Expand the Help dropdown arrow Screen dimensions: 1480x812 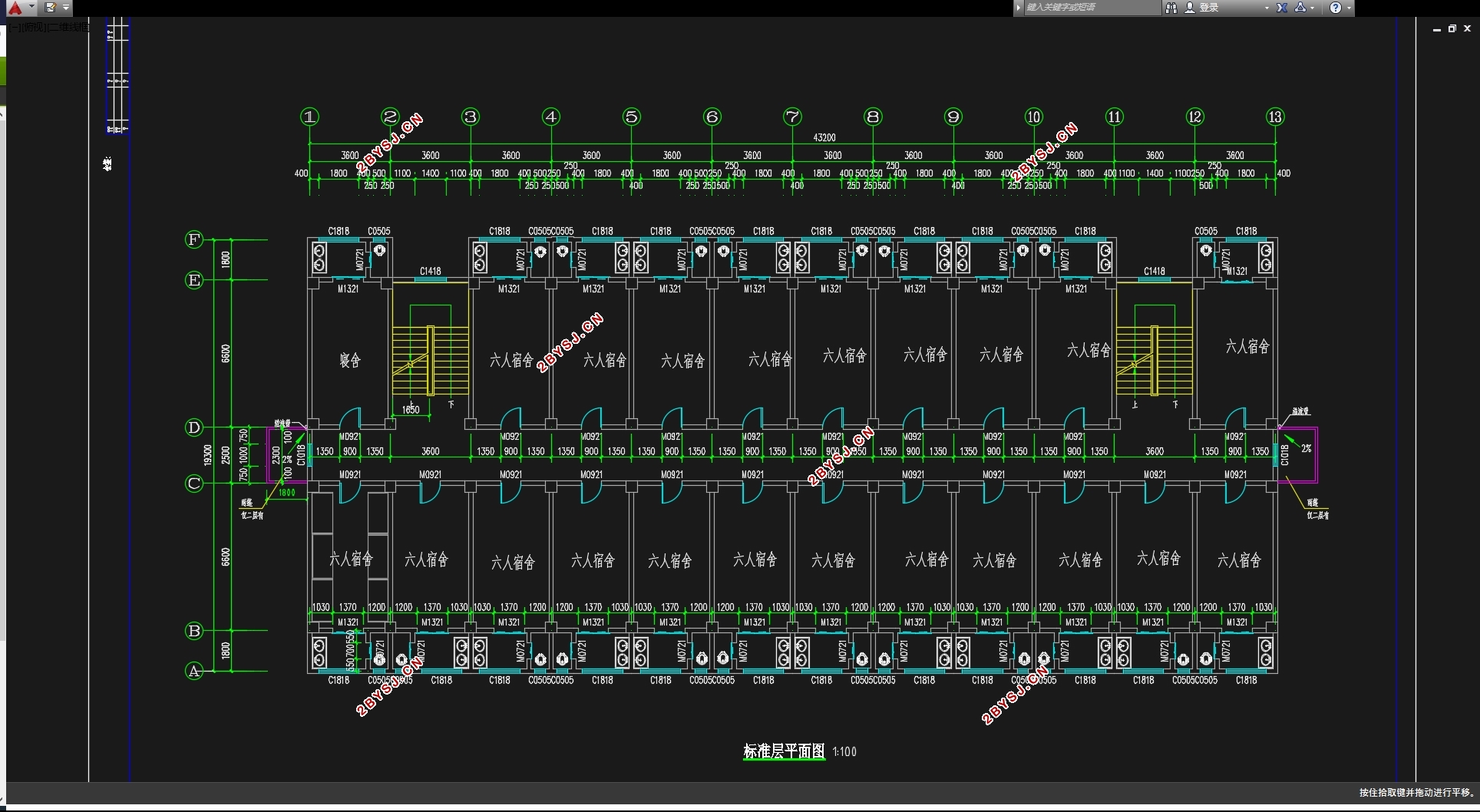pyautogui.click(x=1349, y=8)
